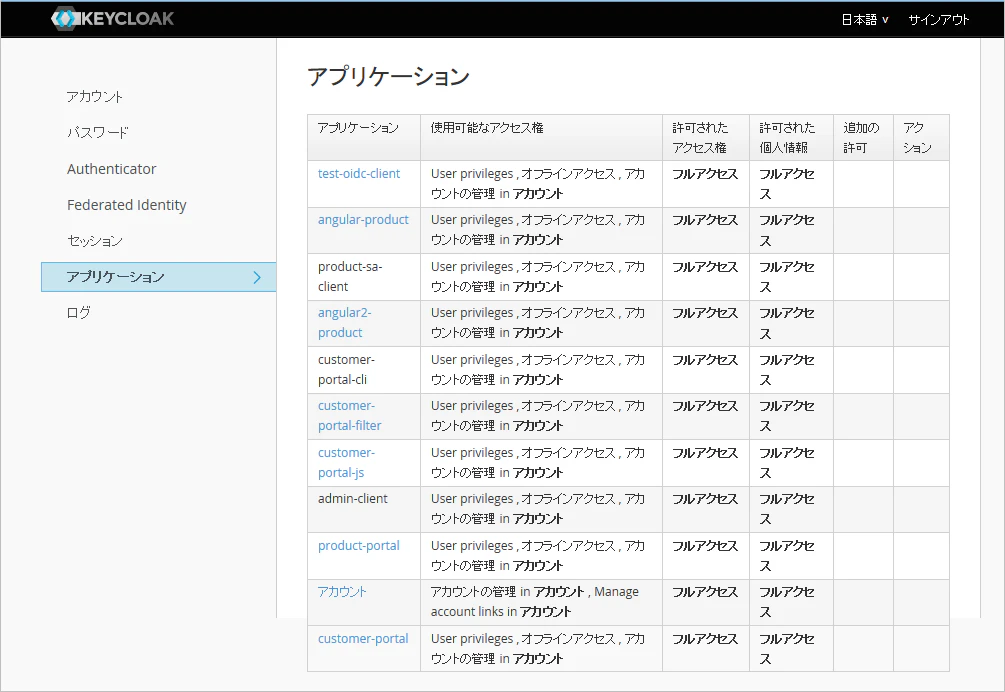This screenshot has height=692, width=1005.
Task: Click the chevron arrow beside sidebar アプリケーション
Action: pos(257,277)
